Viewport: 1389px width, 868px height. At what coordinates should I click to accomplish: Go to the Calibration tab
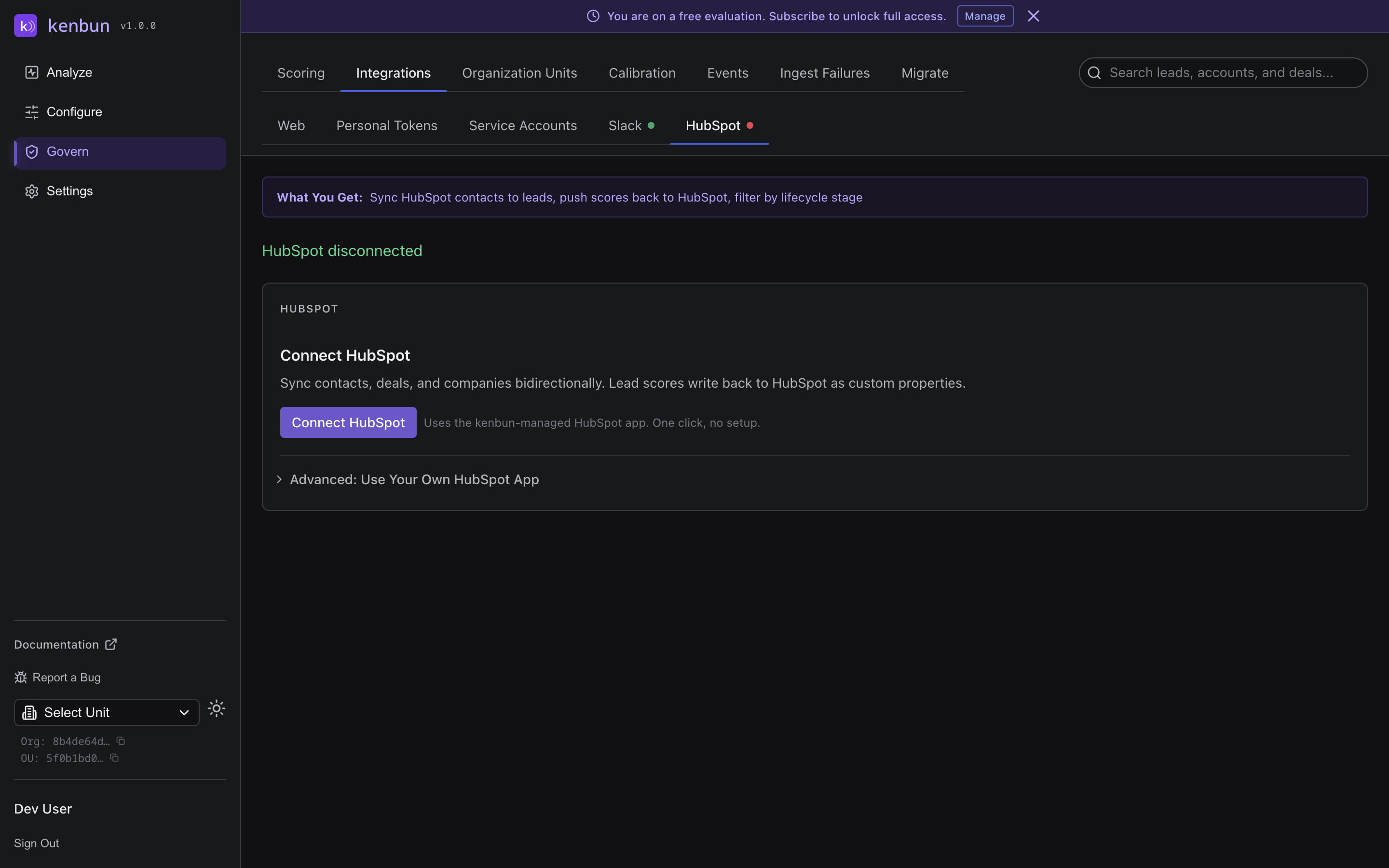click(642, 73)
